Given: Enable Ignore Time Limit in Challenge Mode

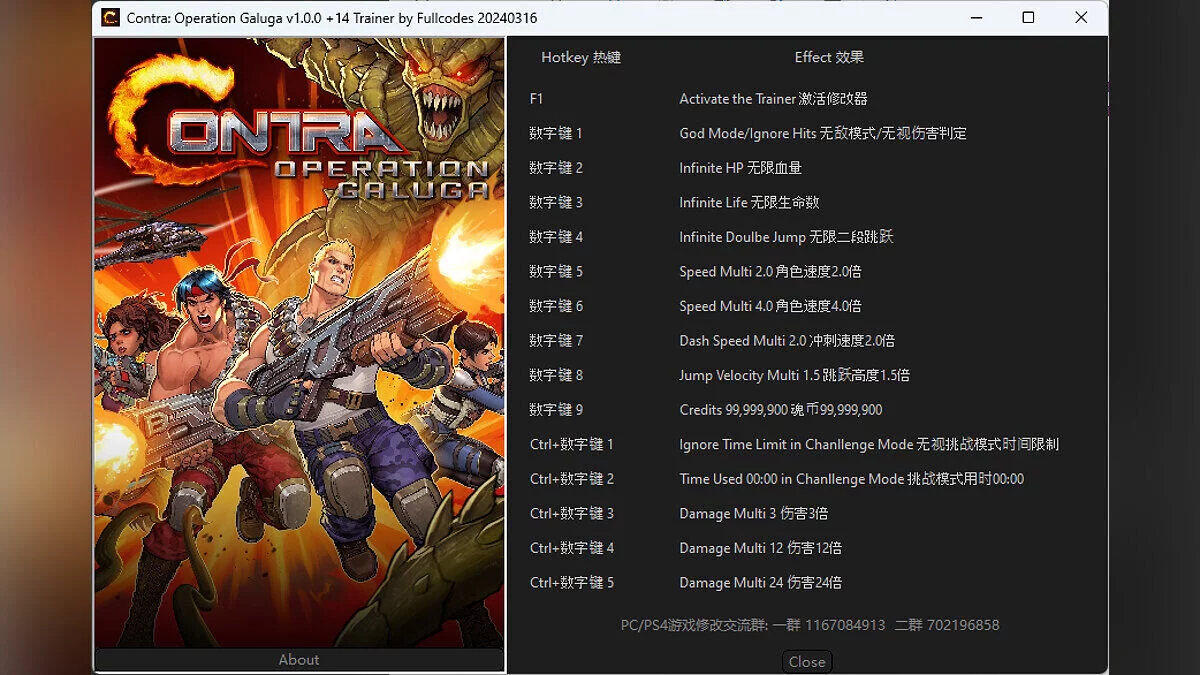Looking at the screenshot, I should tap(868, 444).
